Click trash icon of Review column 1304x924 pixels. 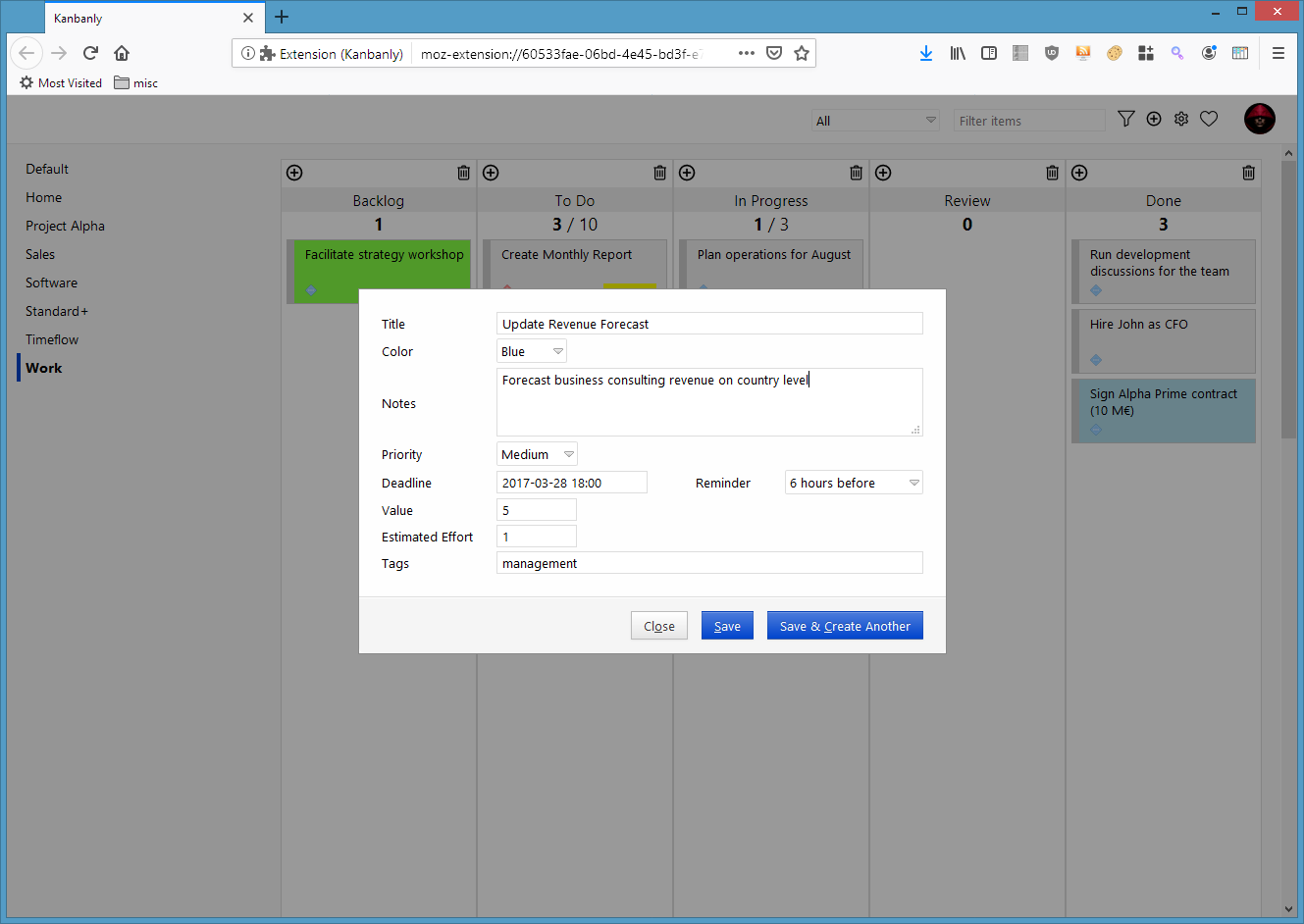pos(1052,173)
